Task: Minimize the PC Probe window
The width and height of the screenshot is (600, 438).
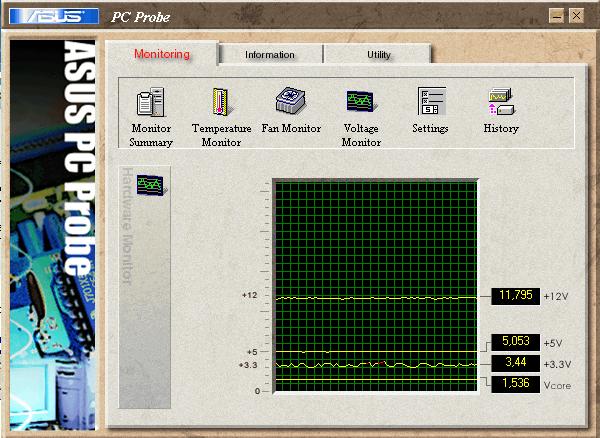Action: tap(556, 16)
